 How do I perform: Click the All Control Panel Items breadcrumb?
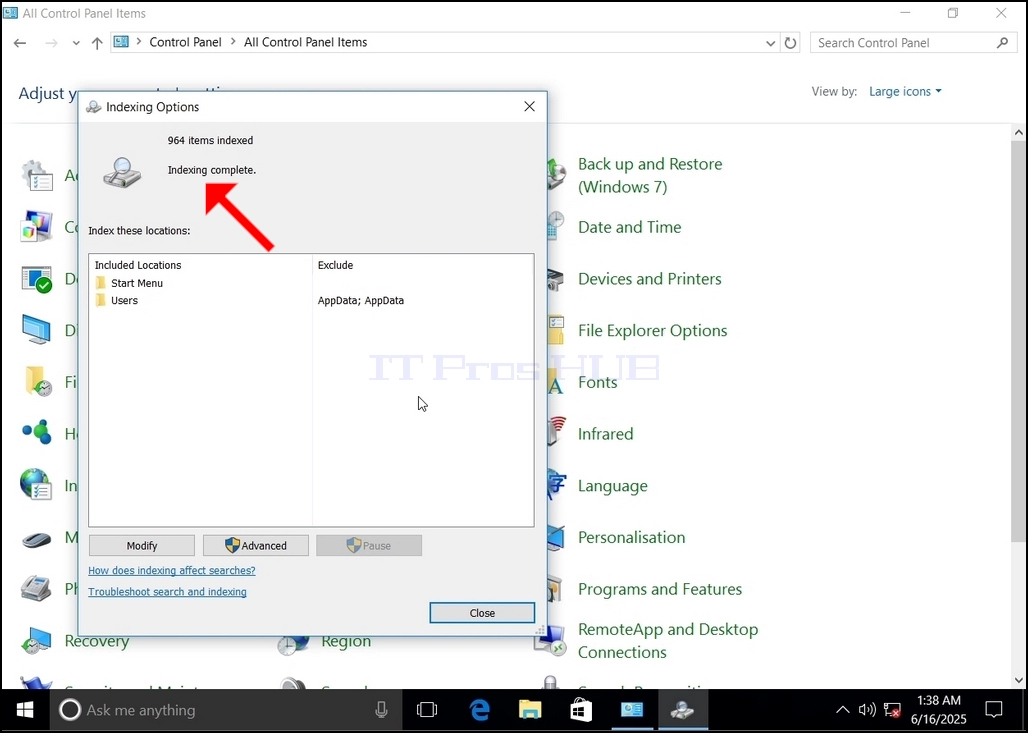coord(306,42)
